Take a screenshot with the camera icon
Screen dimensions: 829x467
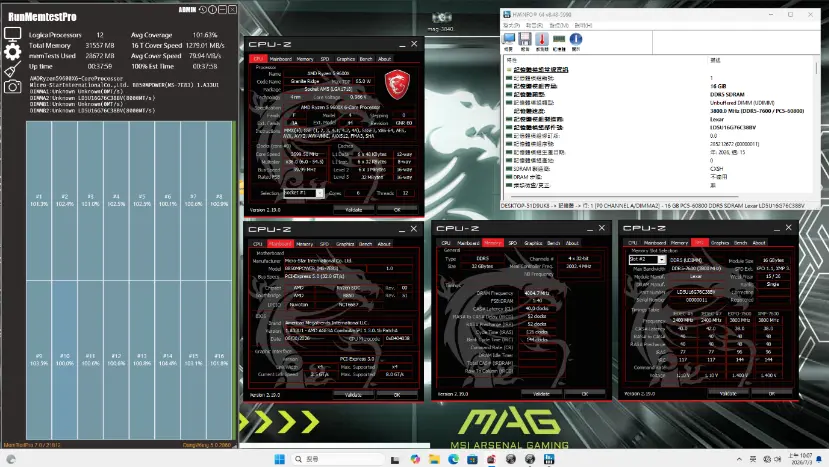[12, 87]
